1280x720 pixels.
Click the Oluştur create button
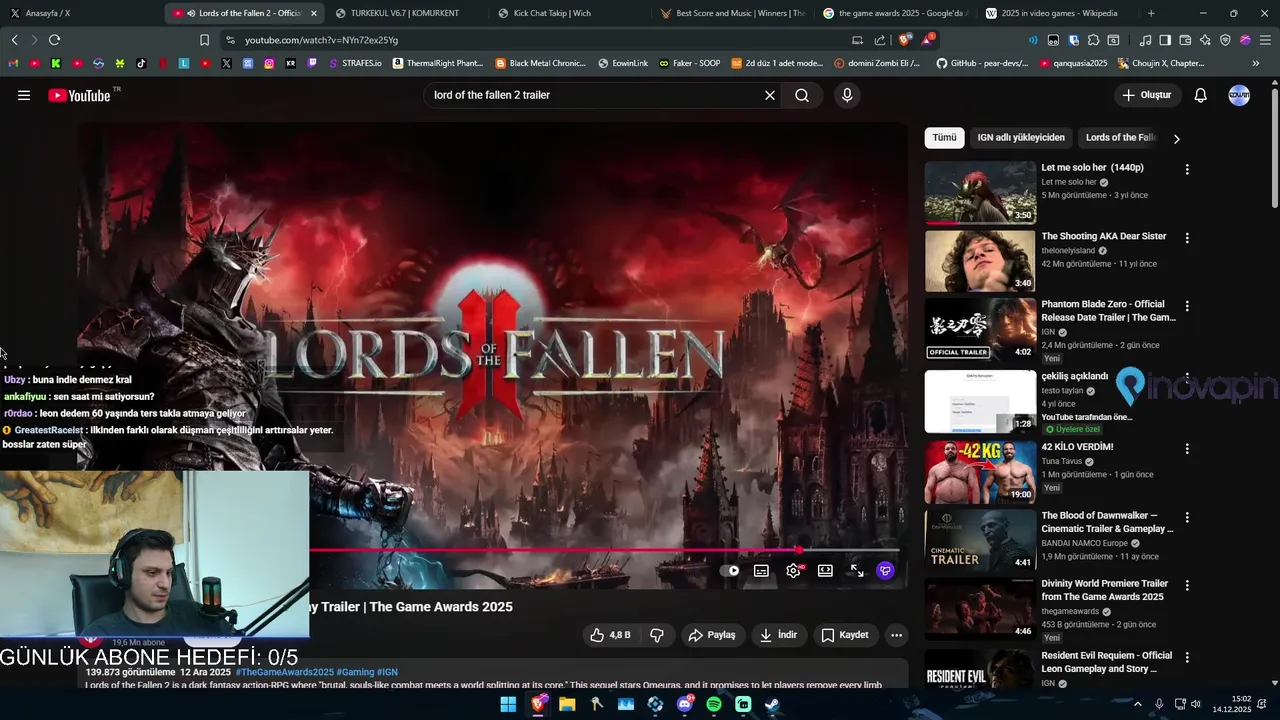[x=1146, y=95]
